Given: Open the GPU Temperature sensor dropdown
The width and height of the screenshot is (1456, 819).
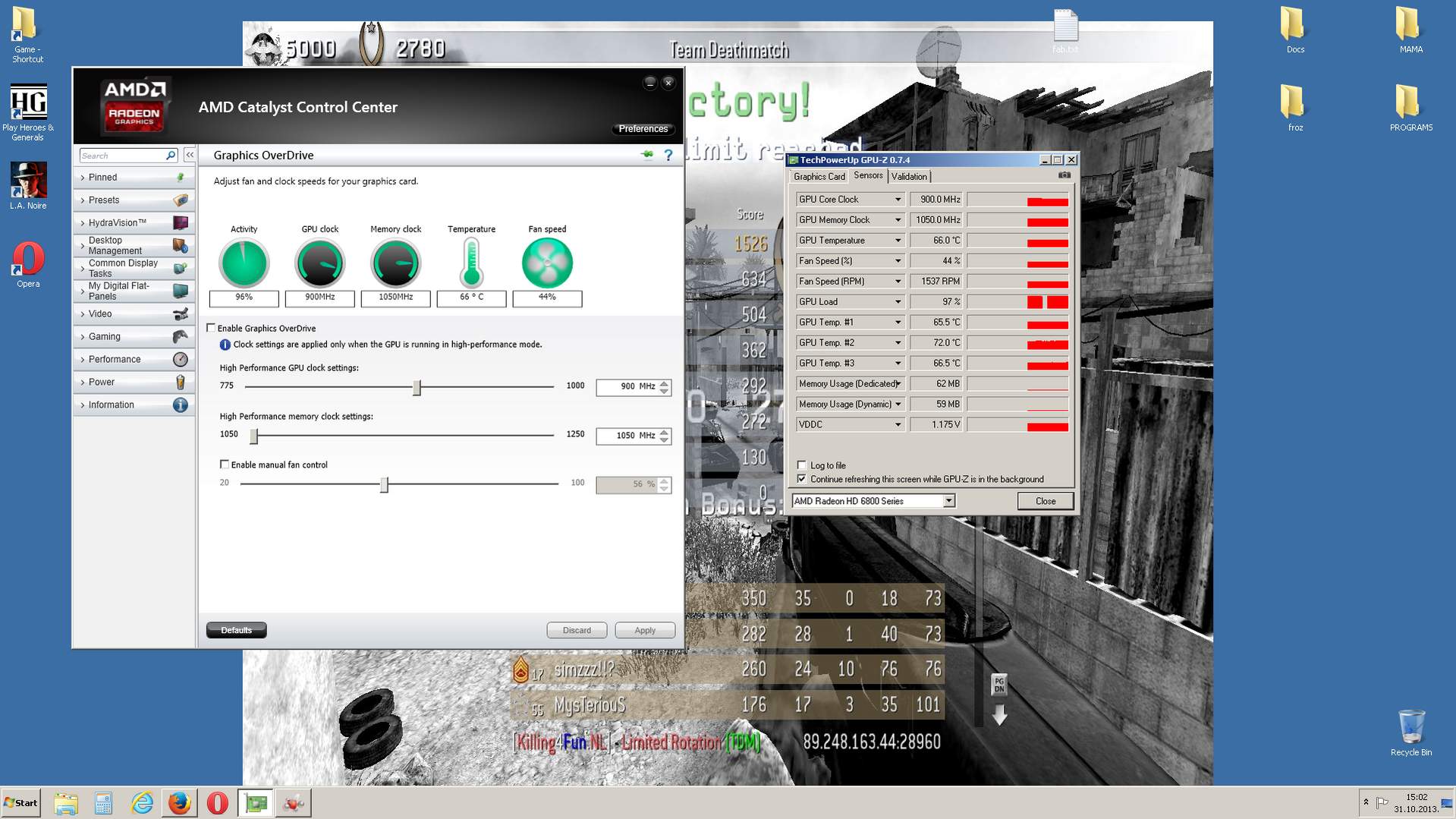Looking at the screenshot, I should (x=898, y=241).
